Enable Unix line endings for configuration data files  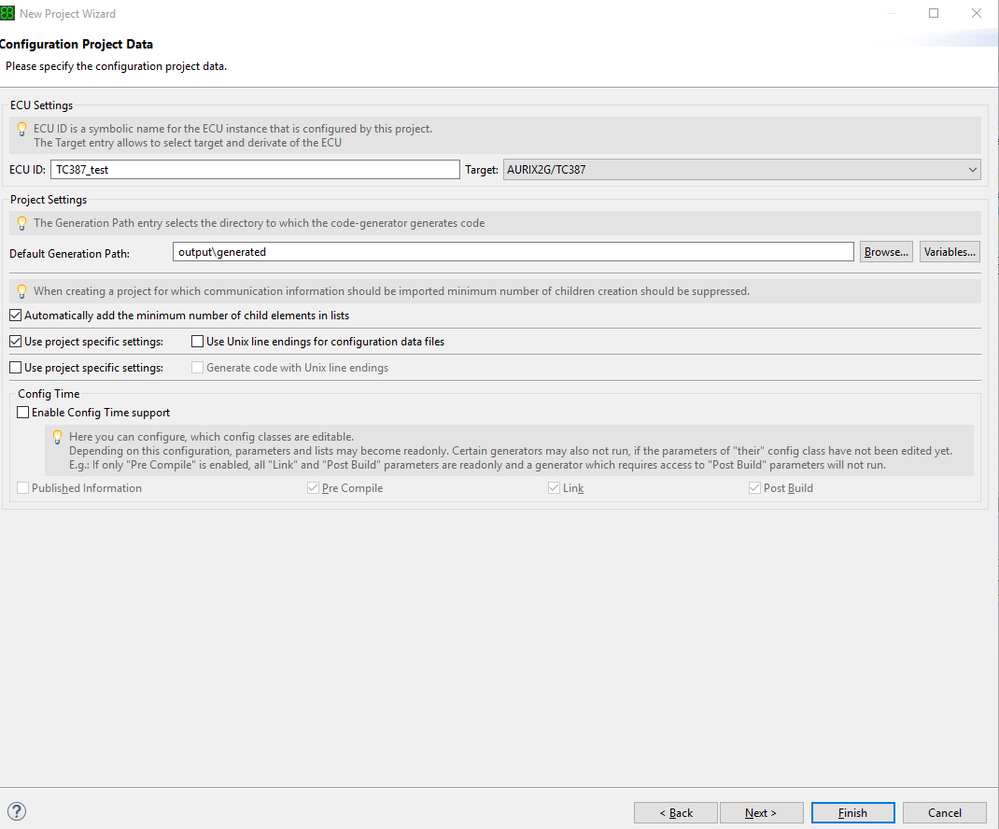coord(198,341)
